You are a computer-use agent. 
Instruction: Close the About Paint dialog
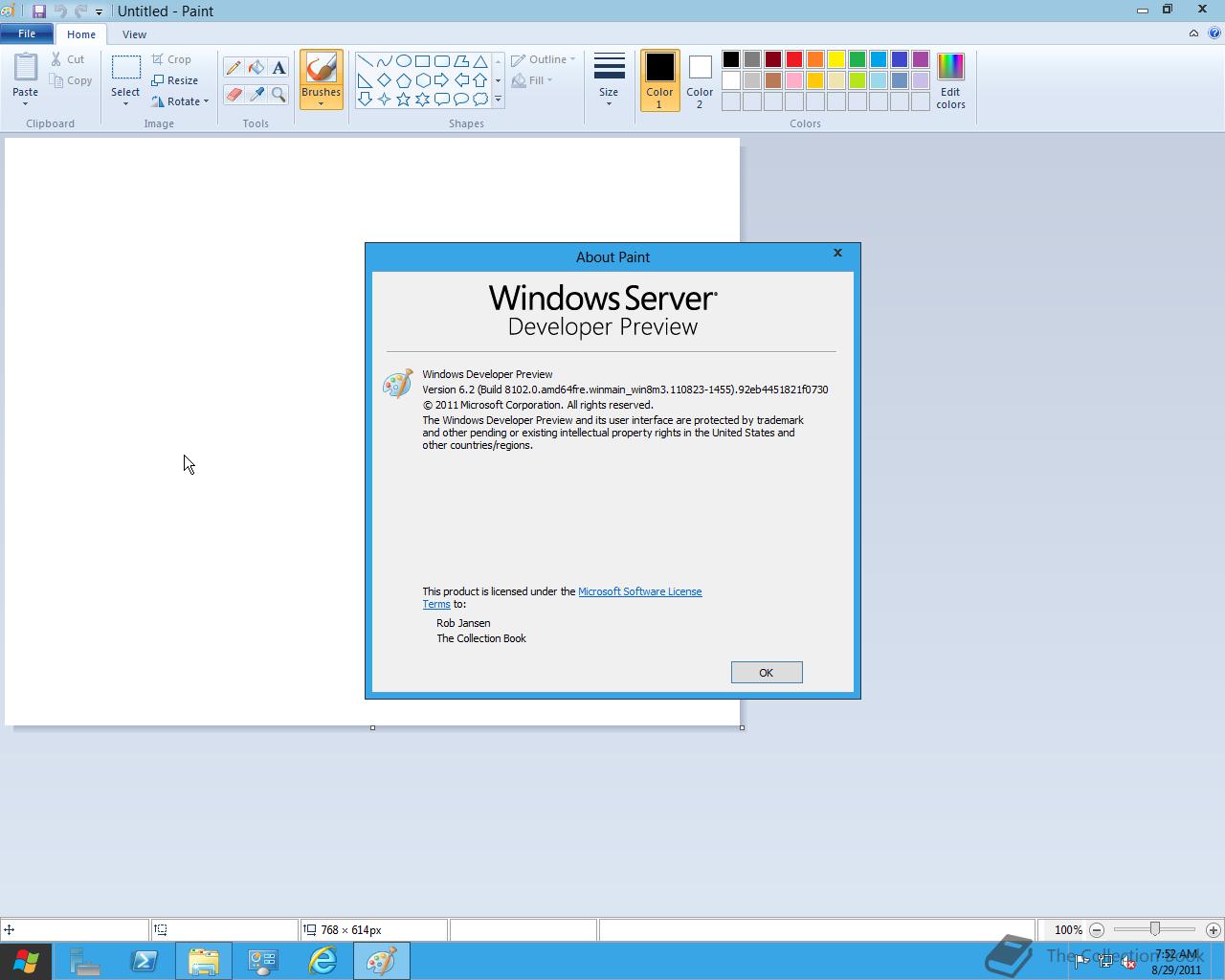(x=837, y=254)
